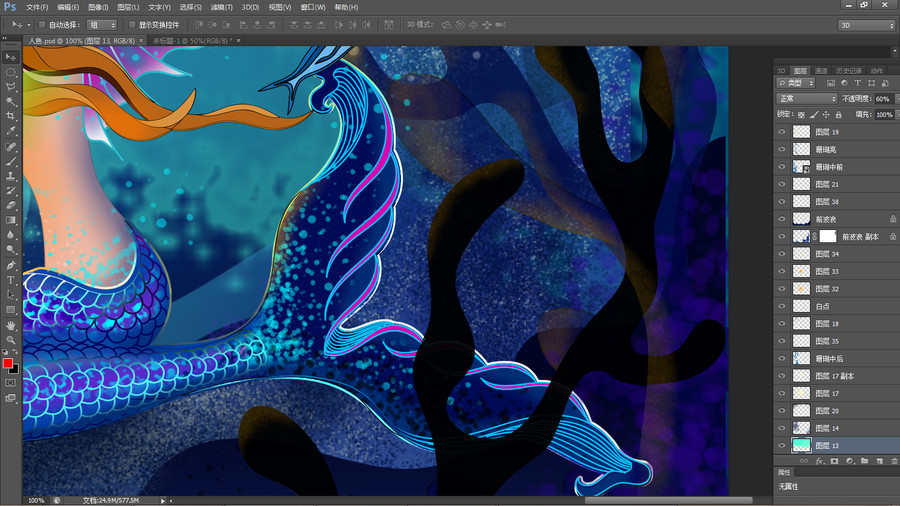Viewport: 900px width, 506px height.
Task: Enable the 显示变换控件 checkbox
Action: click(132, 25)
